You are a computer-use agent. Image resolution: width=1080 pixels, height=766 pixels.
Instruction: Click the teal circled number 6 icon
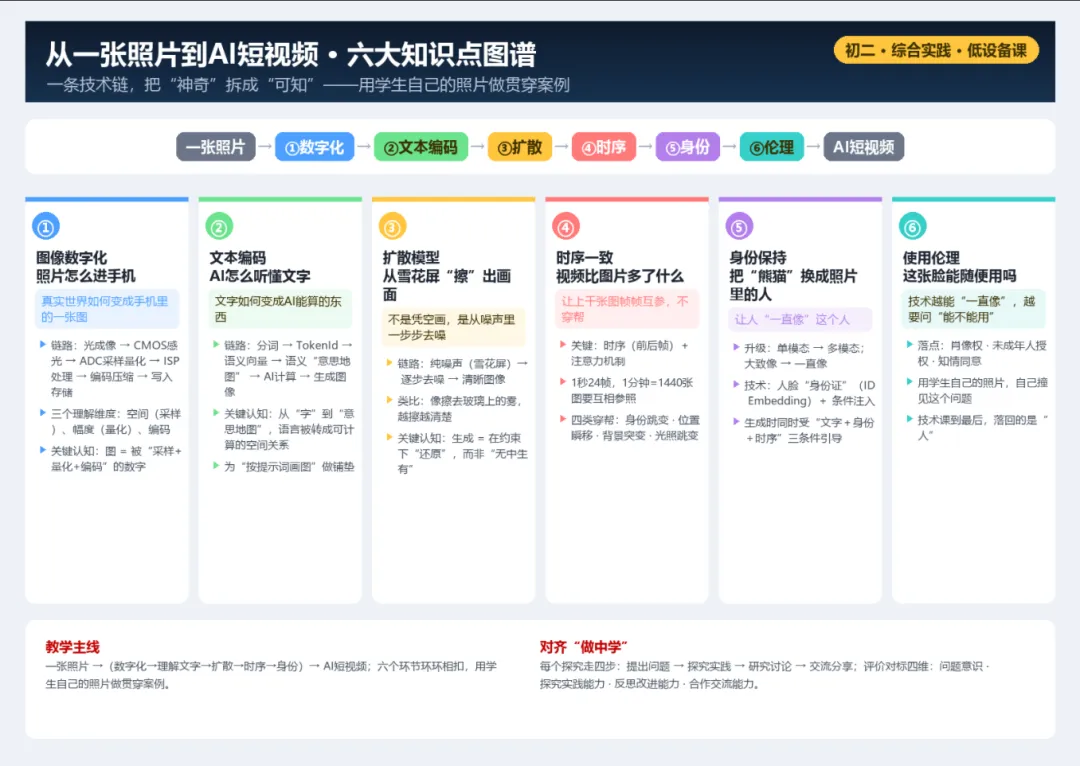[913, 227]
